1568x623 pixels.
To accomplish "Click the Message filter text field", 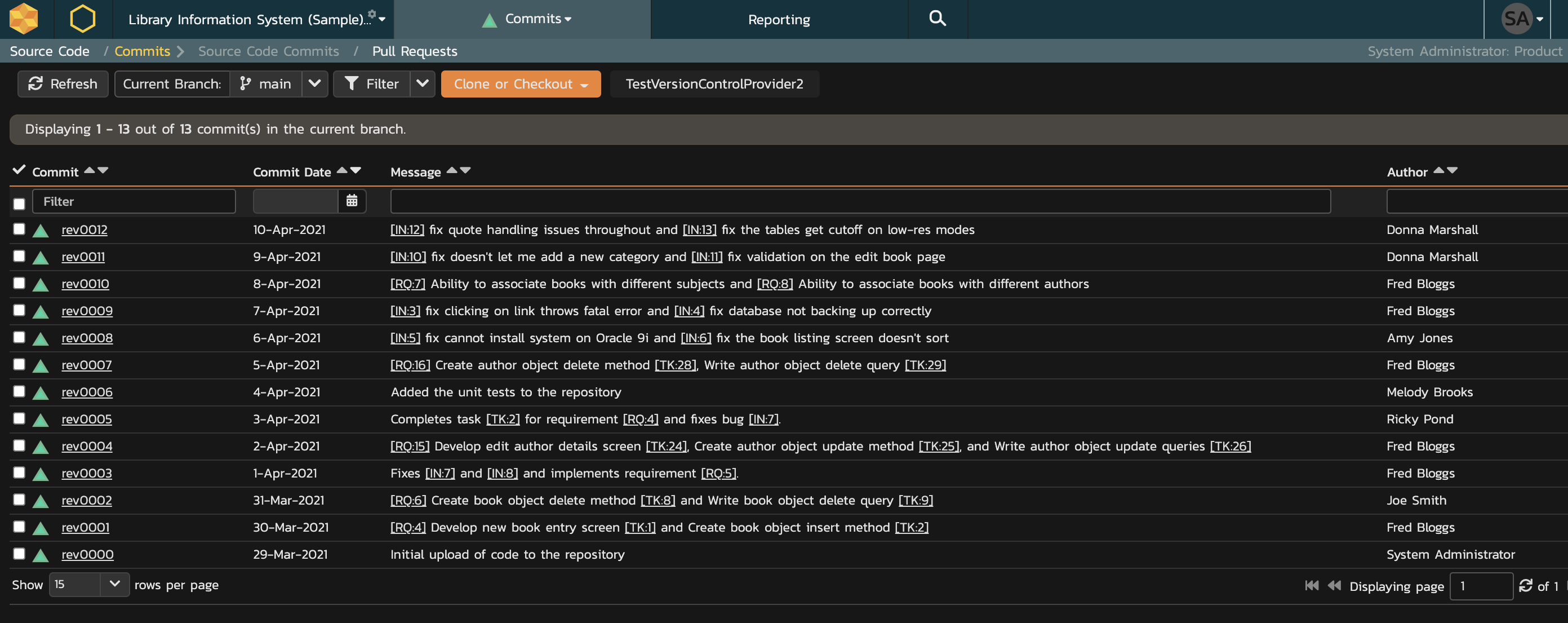I will [x=859, y=201].
